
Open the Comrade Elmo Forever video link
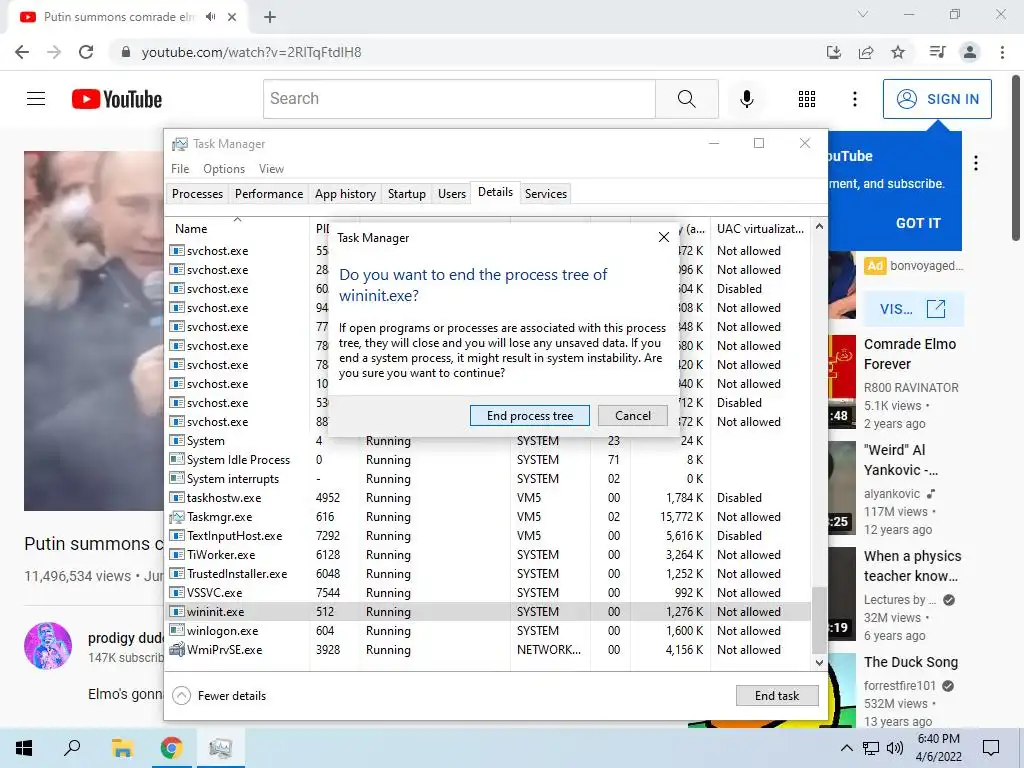(x=910, y=354)
